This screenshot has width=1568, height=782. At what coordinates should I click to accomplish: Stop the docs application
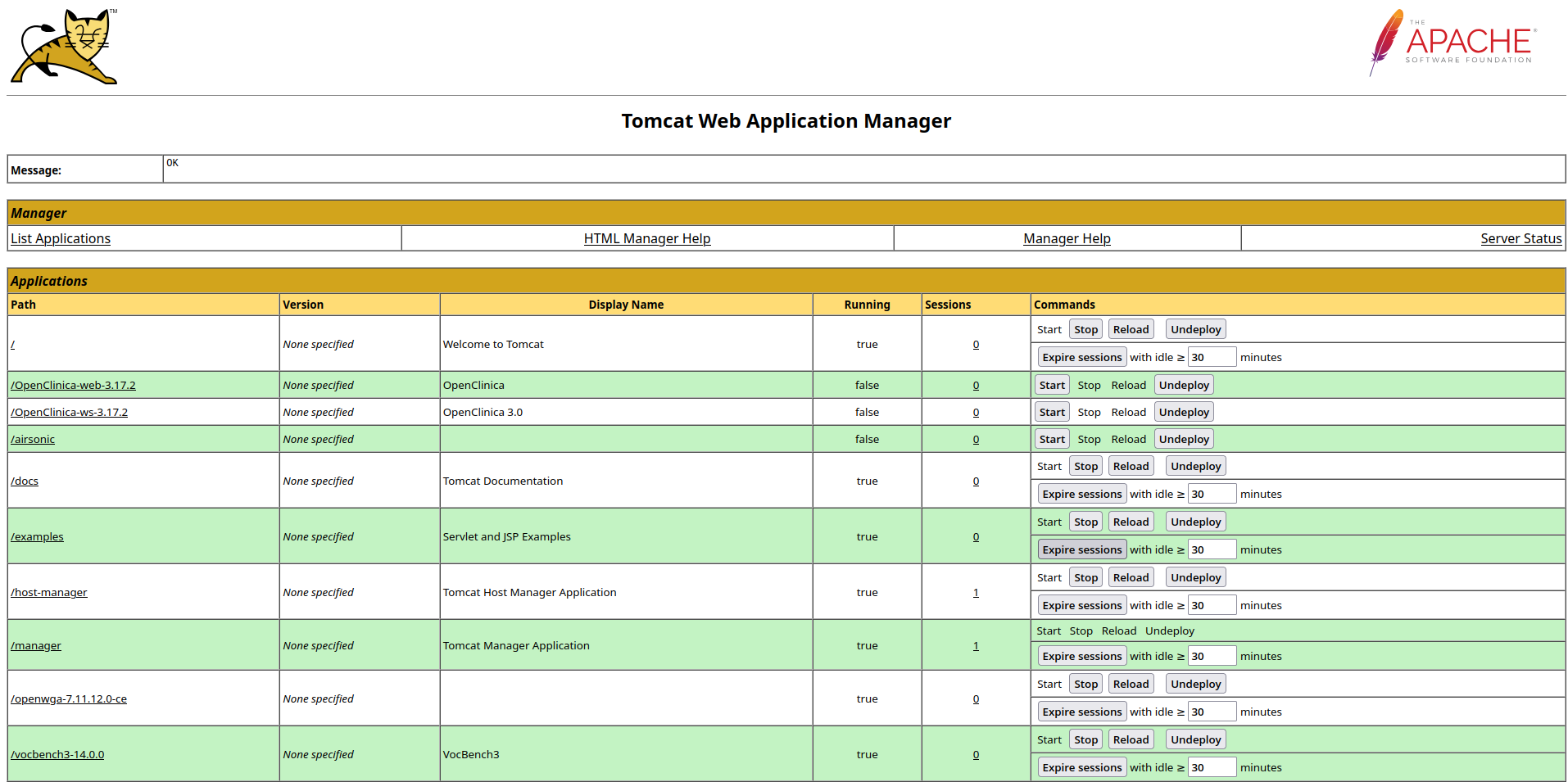coord(1085,465)
